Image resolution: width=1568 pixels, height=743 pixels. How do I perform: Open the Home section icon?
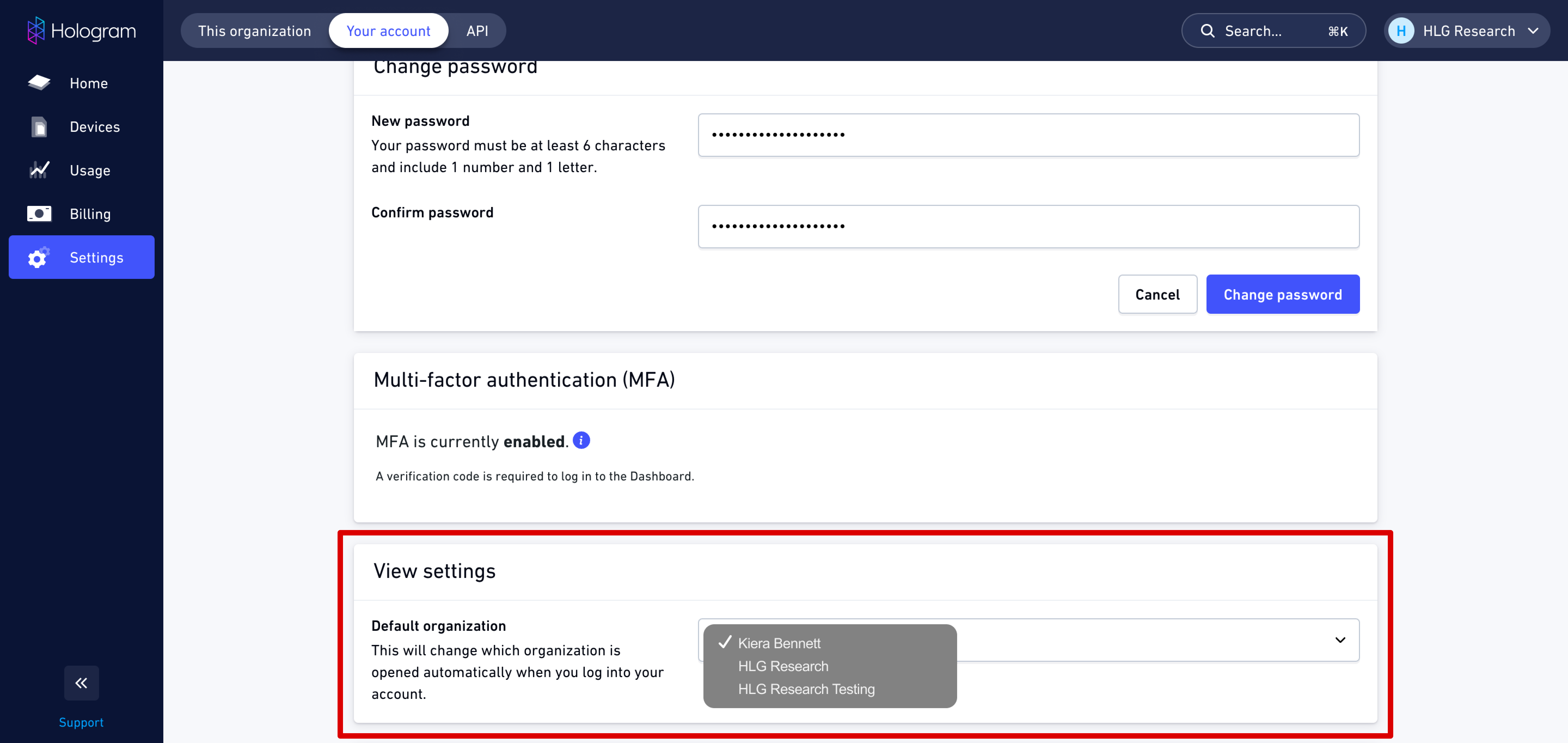(x=39, y=83)
